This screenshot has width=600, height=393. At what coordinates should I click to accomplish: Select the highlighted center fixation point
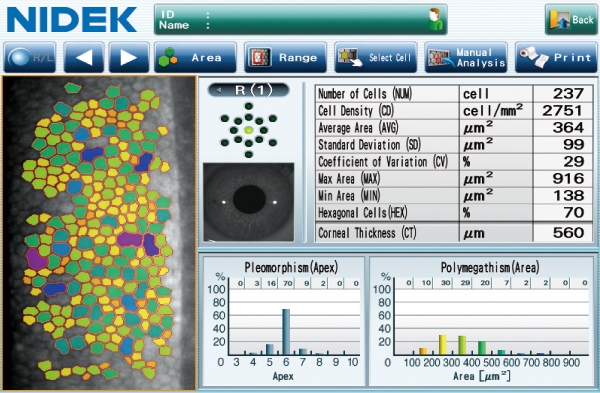(x=249, y=130)
